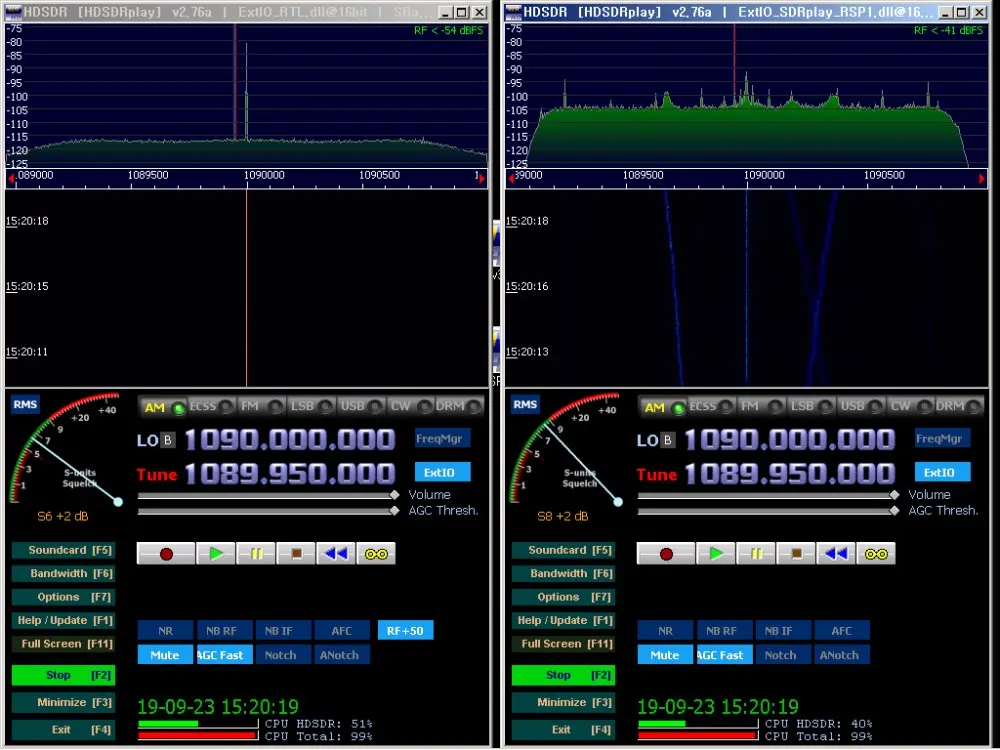Rewind the recording in right HDSDR window
The image size is (1000, 750).
tap(836, 554)
